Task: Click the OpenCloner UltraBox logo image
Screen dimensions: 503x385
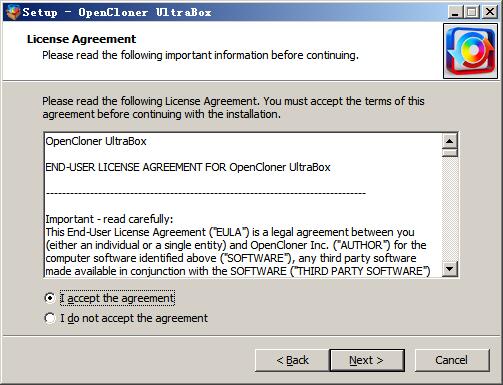Action: [470, 51]
